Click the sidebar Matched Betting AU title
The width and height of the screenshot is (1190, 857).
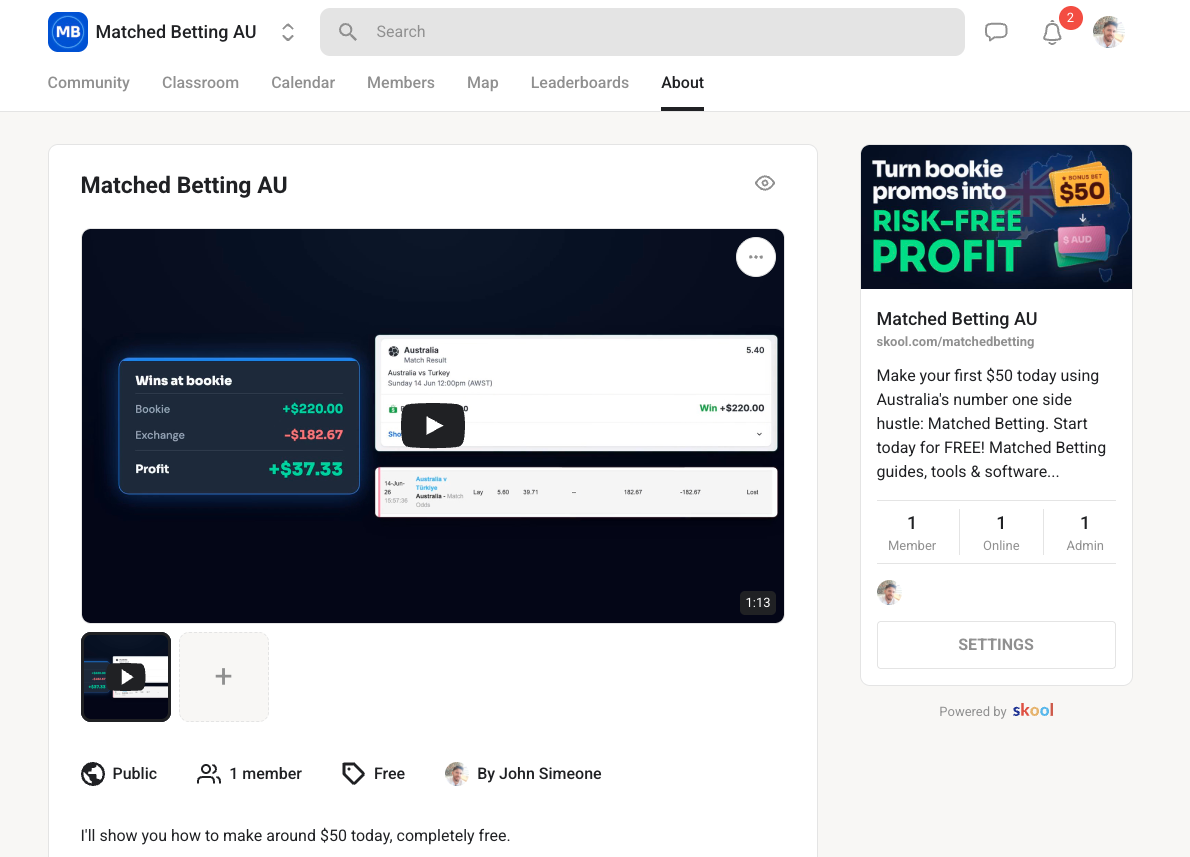(x=956, y=319)
